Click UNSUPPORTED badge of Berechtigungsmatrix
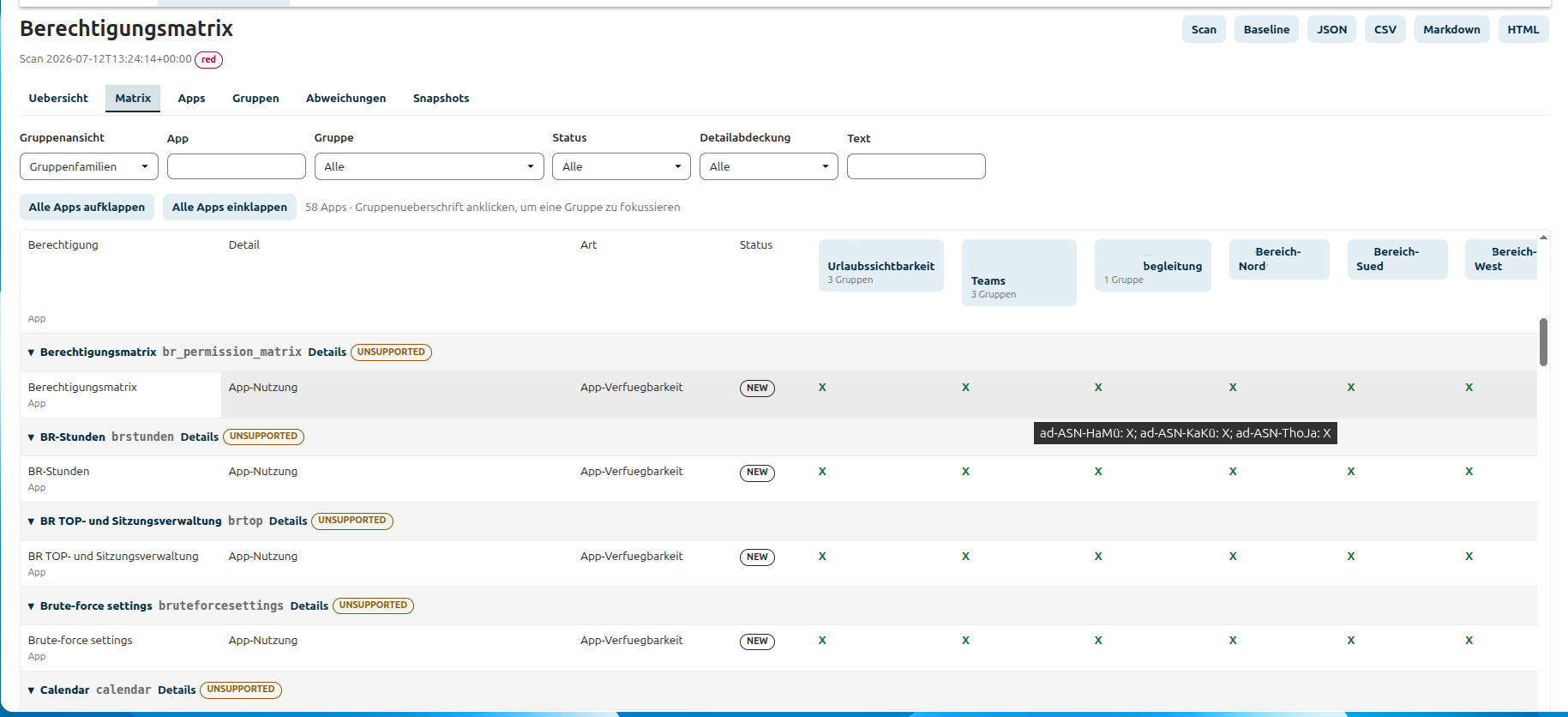The image size is (1568, 717). [391, 352]
